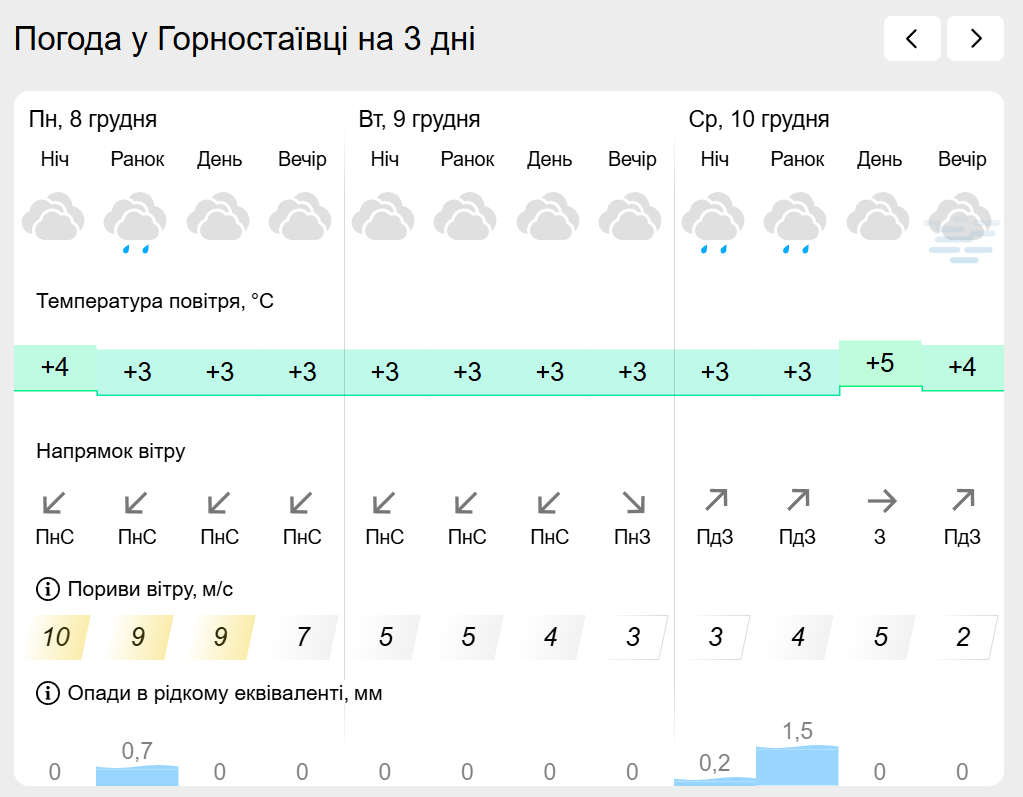Click Wednesday morning's southwest wind arrow
The width and height of the screenshot is (1023, 797).
click(x=797, y=501)
